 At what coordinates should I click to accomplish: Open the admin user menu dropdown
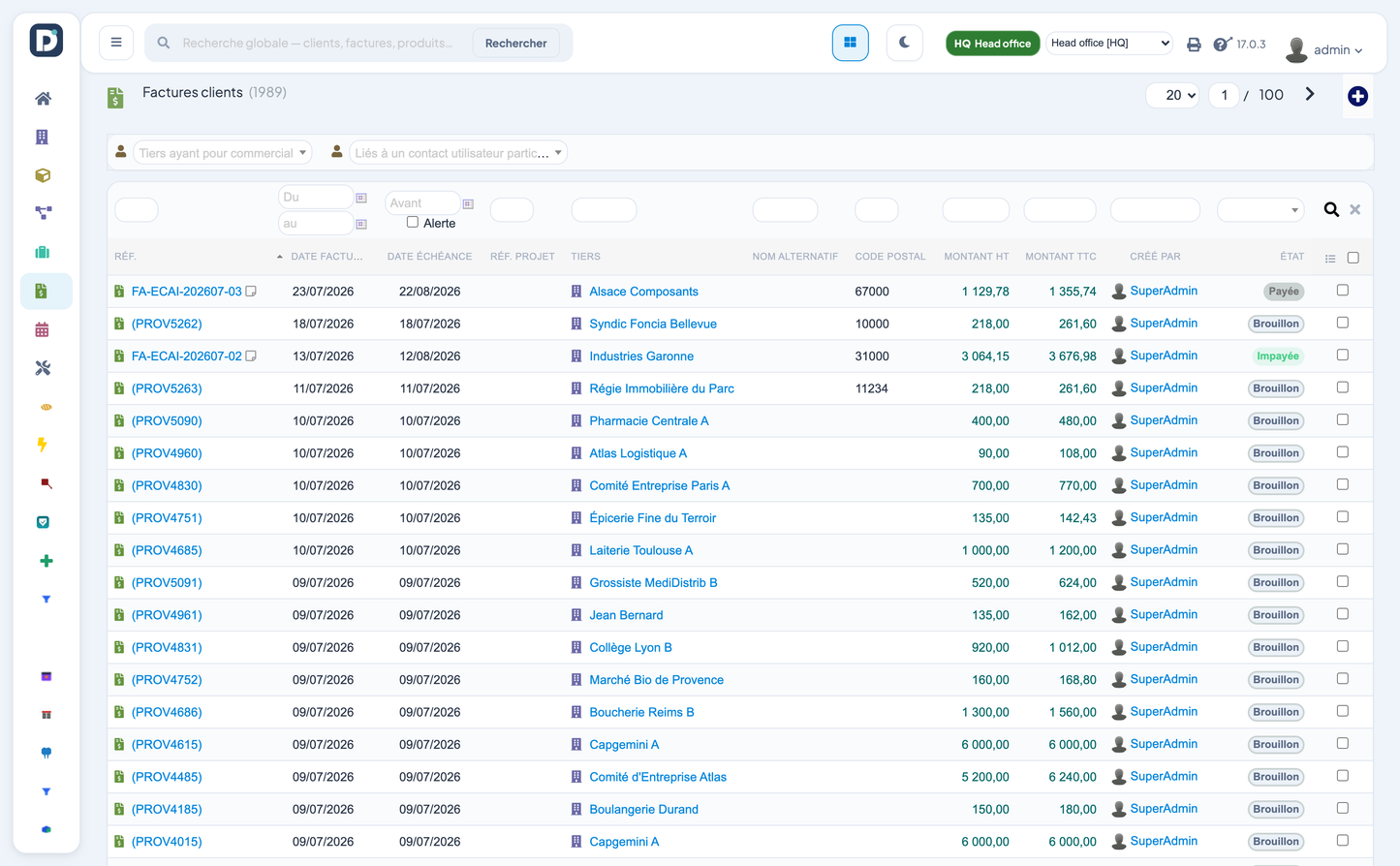[1324, 49]
